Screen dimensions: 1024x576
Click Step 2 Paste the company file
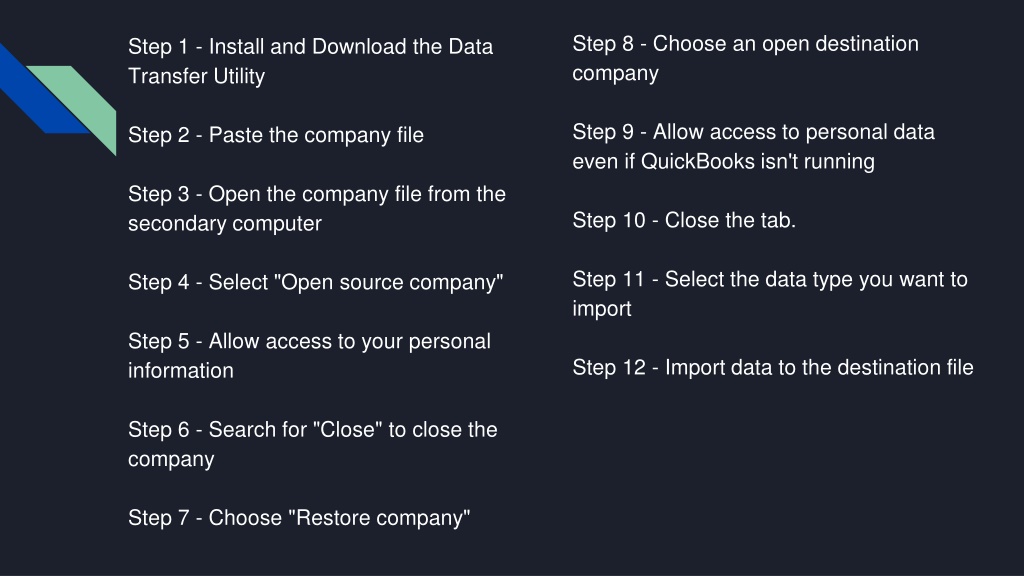tap(276, 135)
